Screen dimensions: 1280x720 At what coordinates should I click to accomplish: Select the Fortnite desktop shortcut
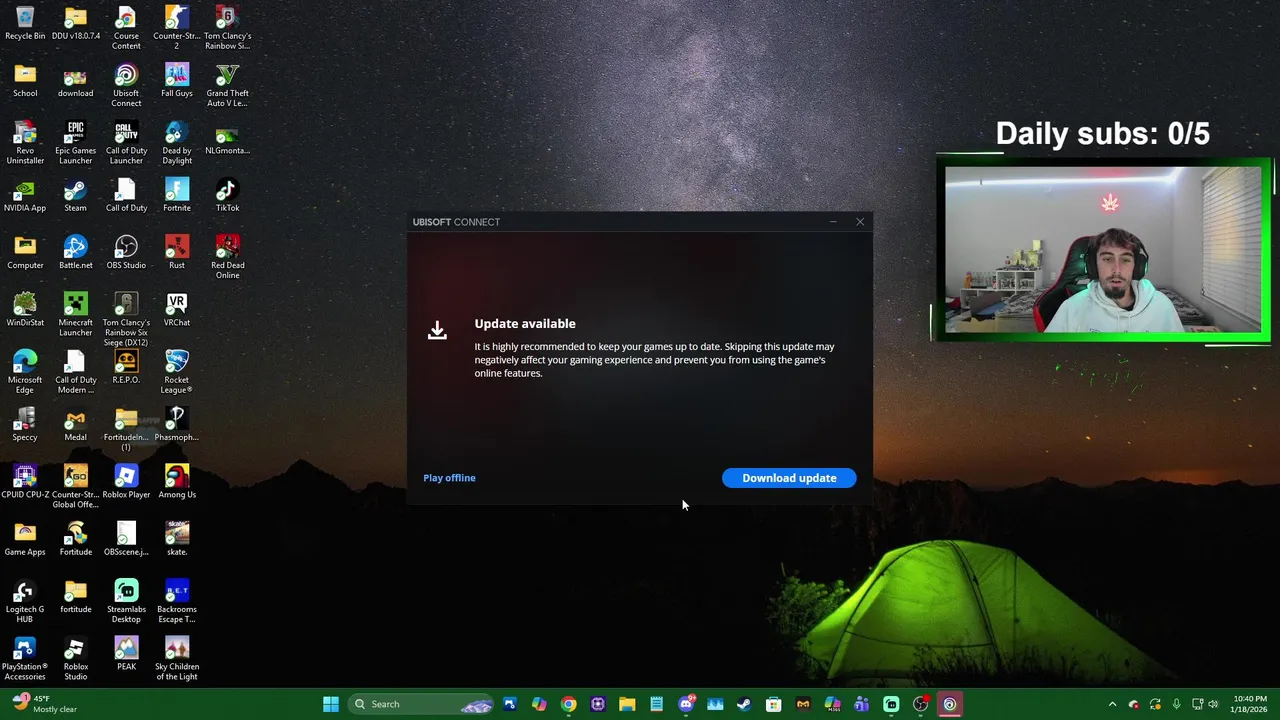pyautogui.click(x=177, y=196)
